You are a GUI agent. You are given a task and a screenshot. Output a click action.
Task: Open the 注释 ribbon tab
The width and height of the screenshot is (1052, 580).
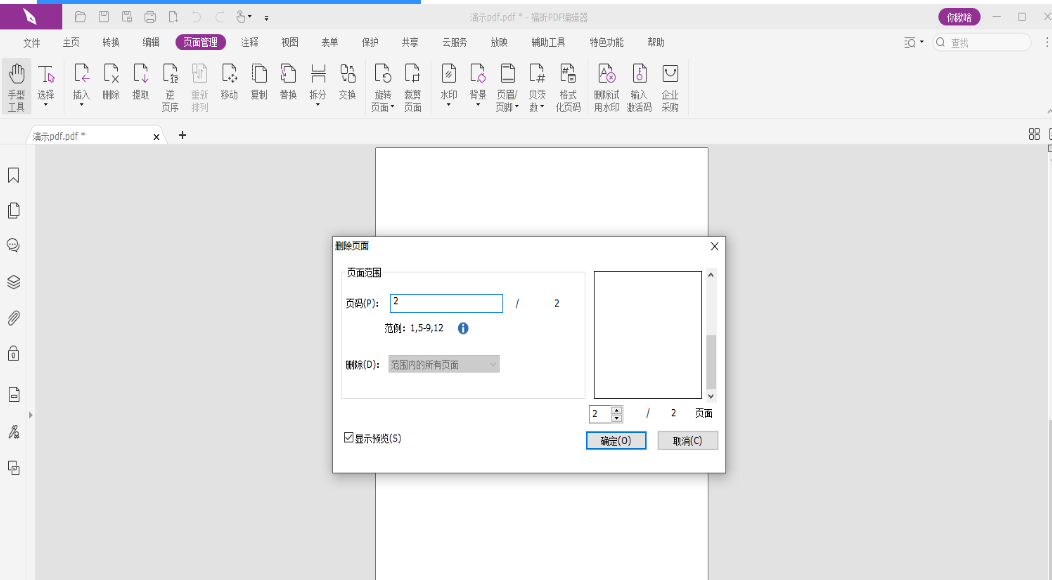point(250,43)
